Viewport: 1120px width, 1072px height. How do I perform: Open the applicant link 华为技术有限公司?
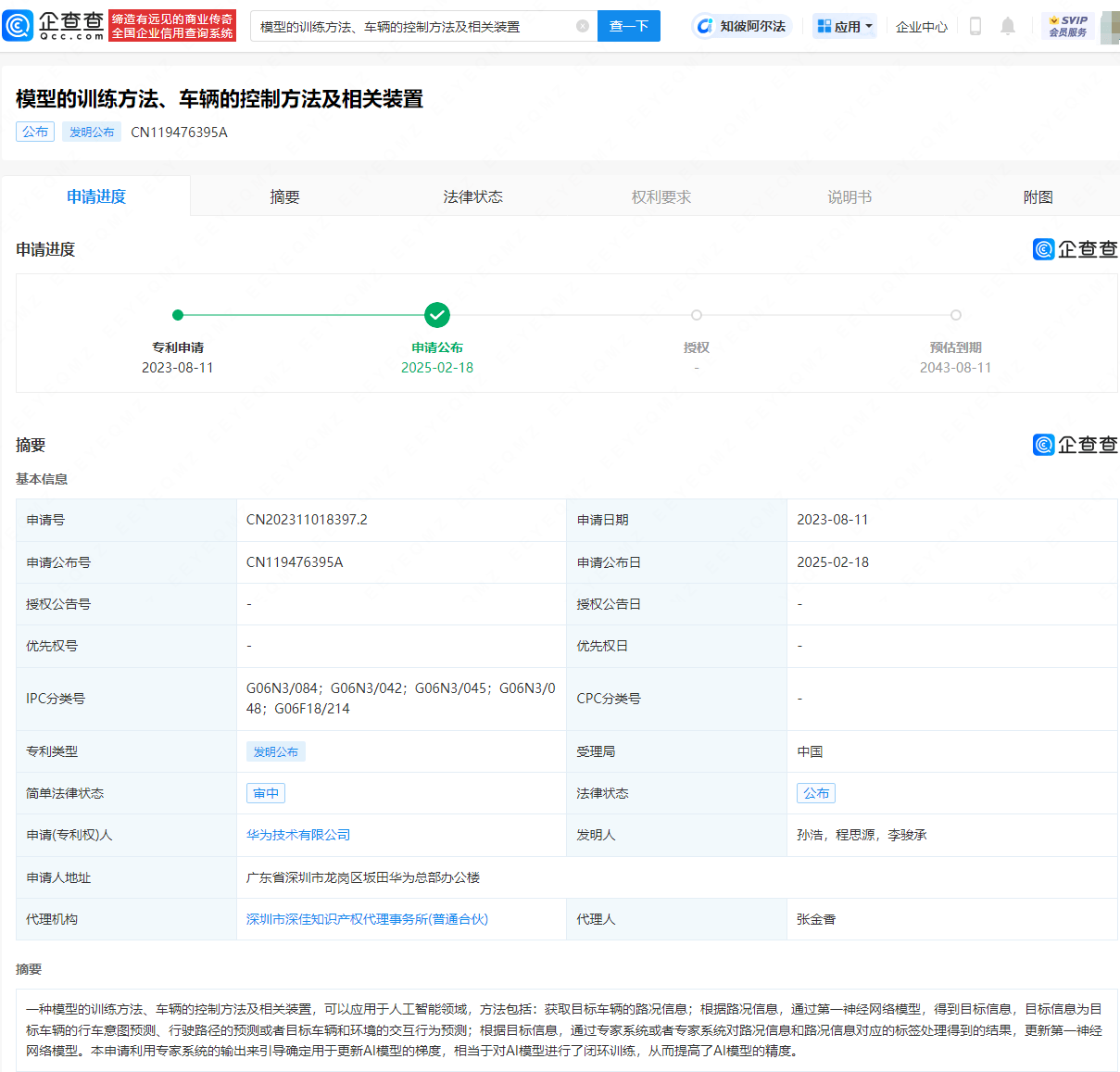click(298, 835)
